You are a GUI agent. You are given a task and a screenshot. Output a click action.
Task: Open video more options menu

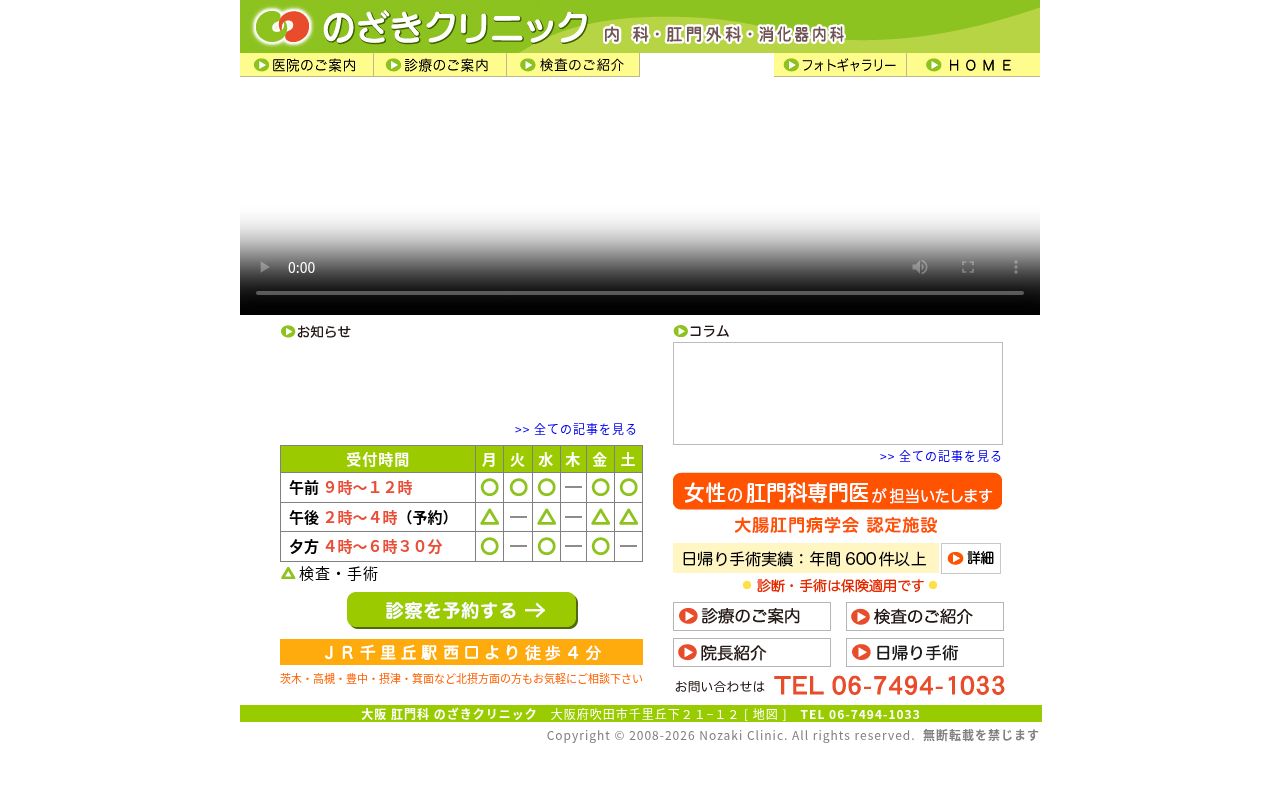pos(1016,267)
